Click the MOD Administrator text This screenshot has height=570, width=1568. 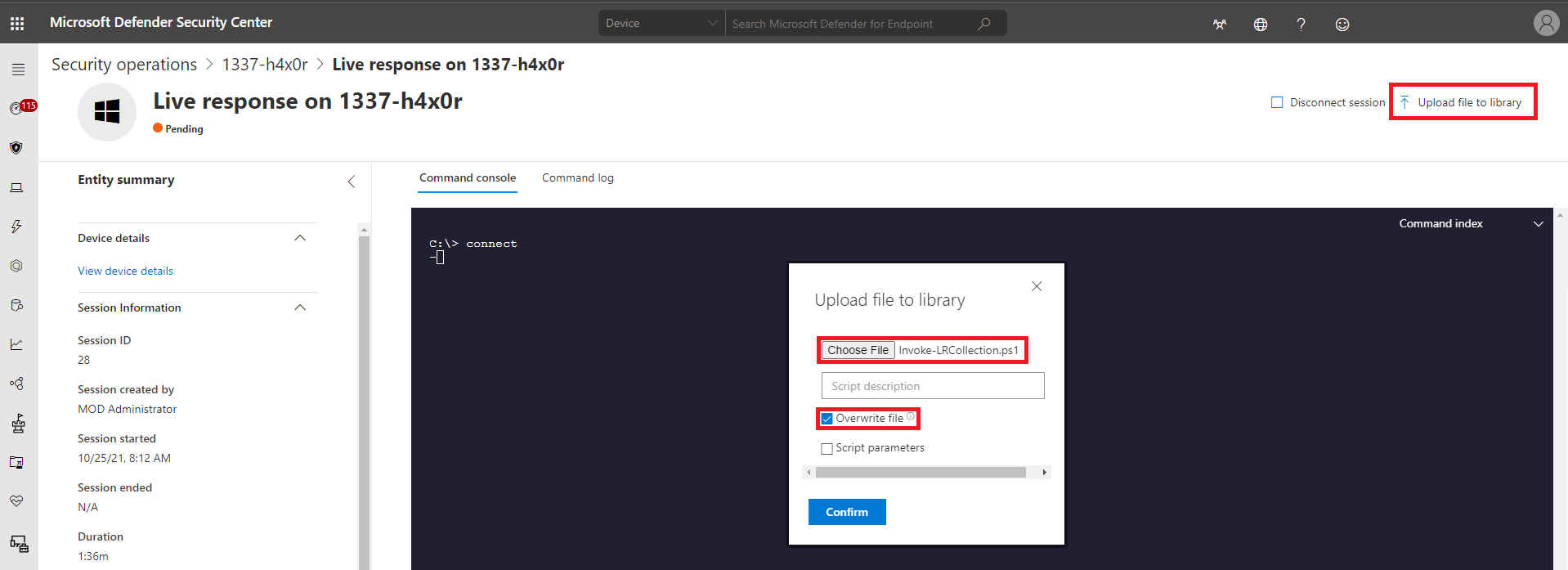127,409
